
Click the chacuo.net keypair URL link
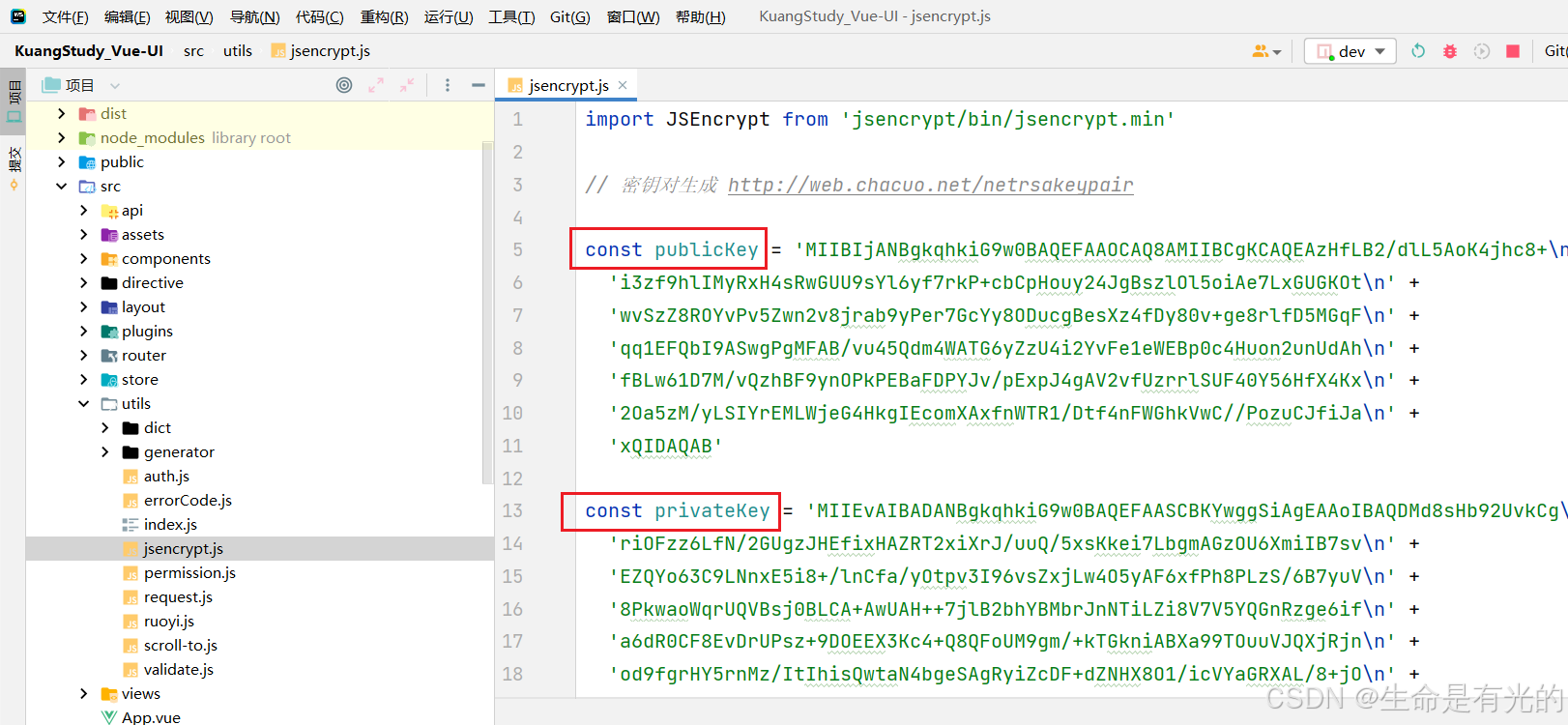pos(930,185)
